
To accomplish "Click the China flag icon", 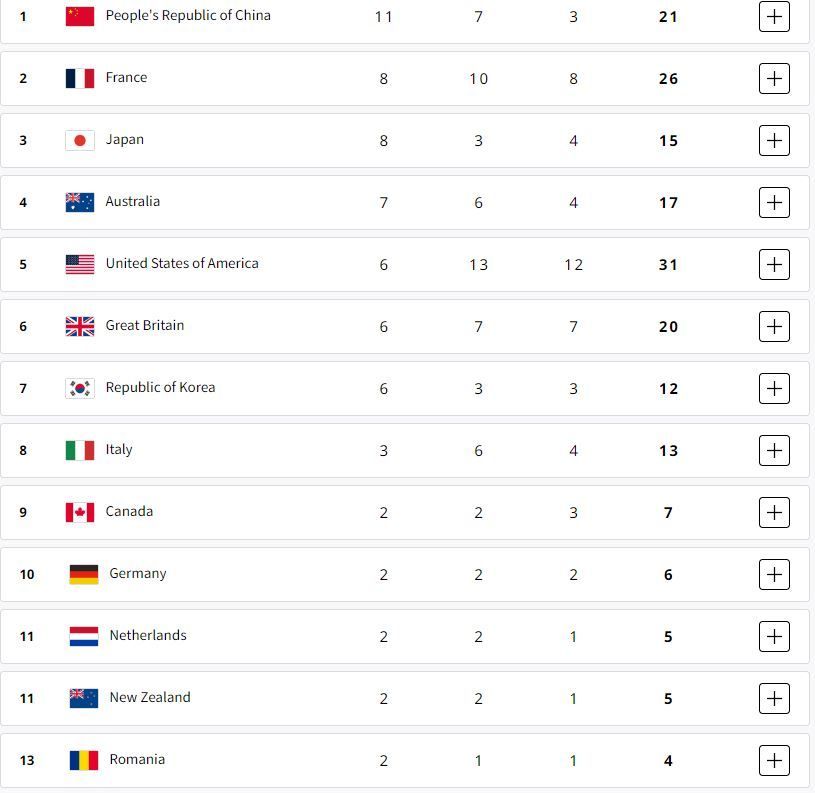I will point(80,17).
